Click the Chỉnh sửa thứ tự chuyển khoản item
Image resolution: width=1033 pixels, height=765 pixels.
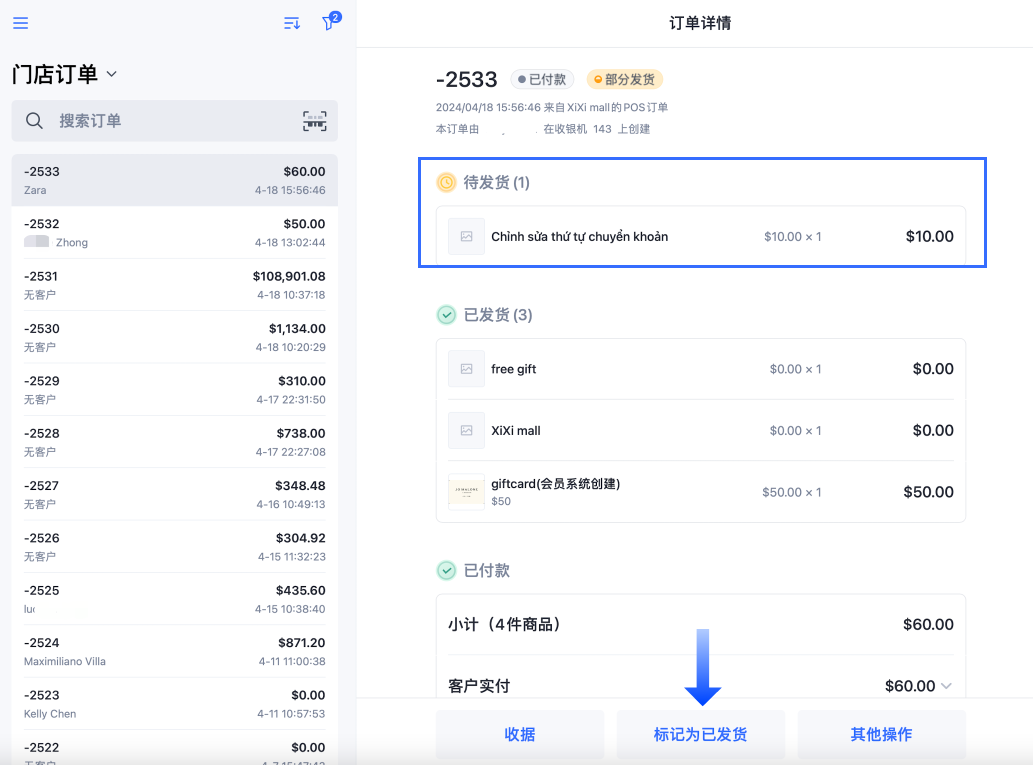pos(701,237)
